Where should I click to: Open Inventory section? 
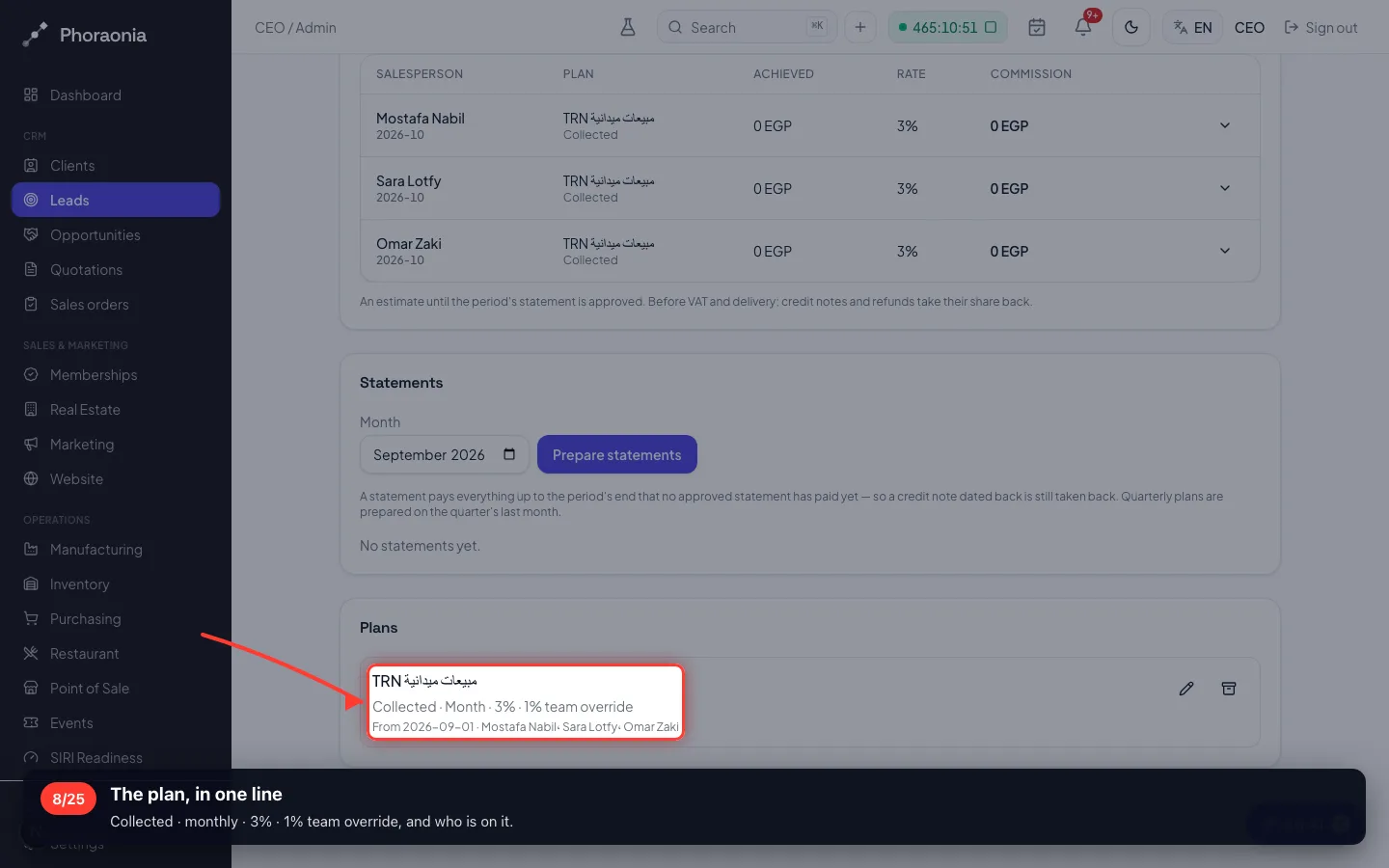[116, 583]
